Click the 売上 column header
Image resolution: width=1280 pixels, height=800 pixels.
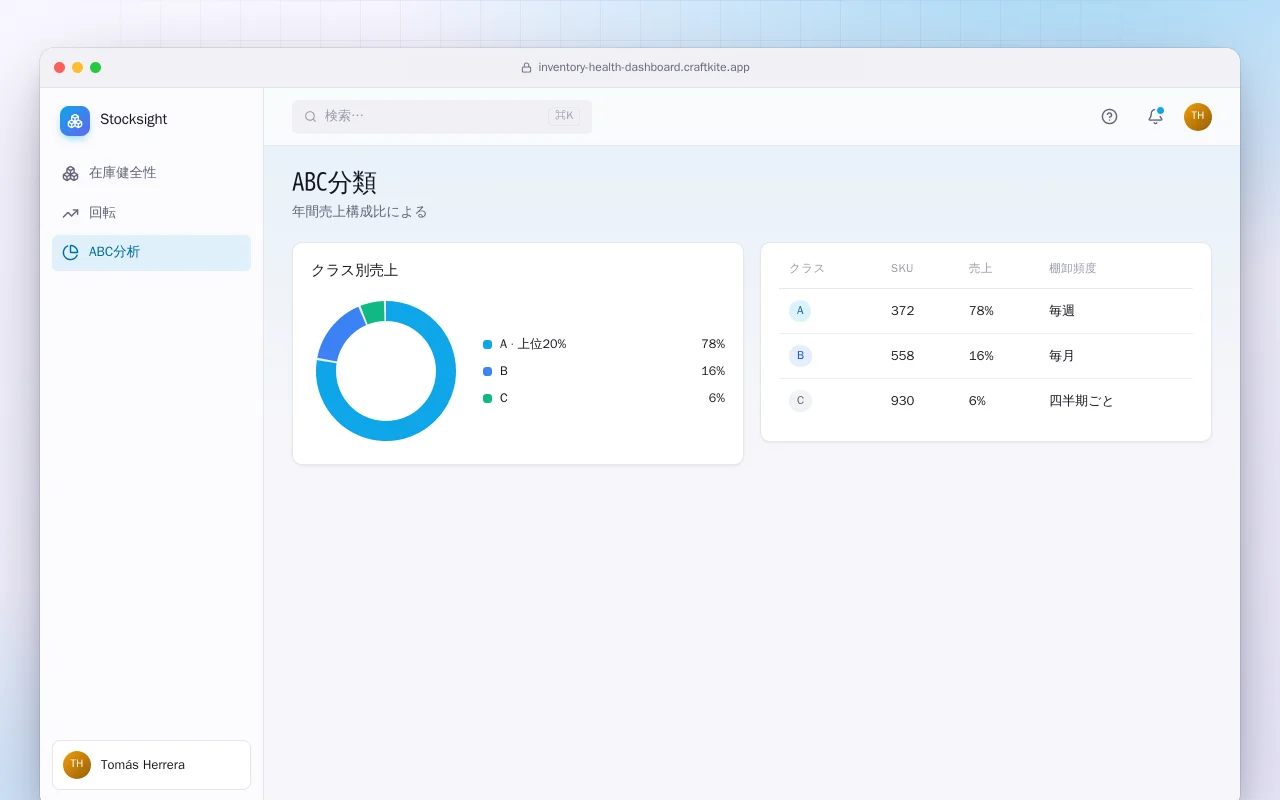tap(980, 268)
